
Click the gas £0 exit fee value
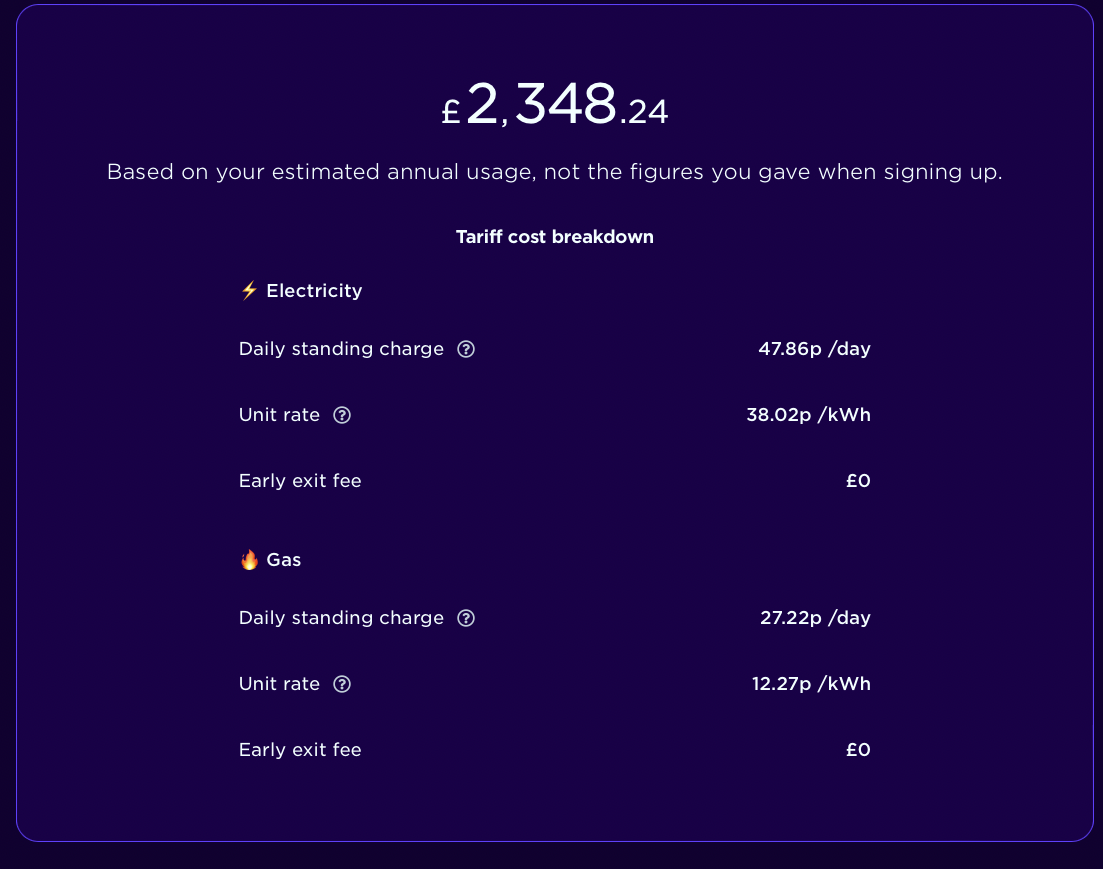point(858,750)
